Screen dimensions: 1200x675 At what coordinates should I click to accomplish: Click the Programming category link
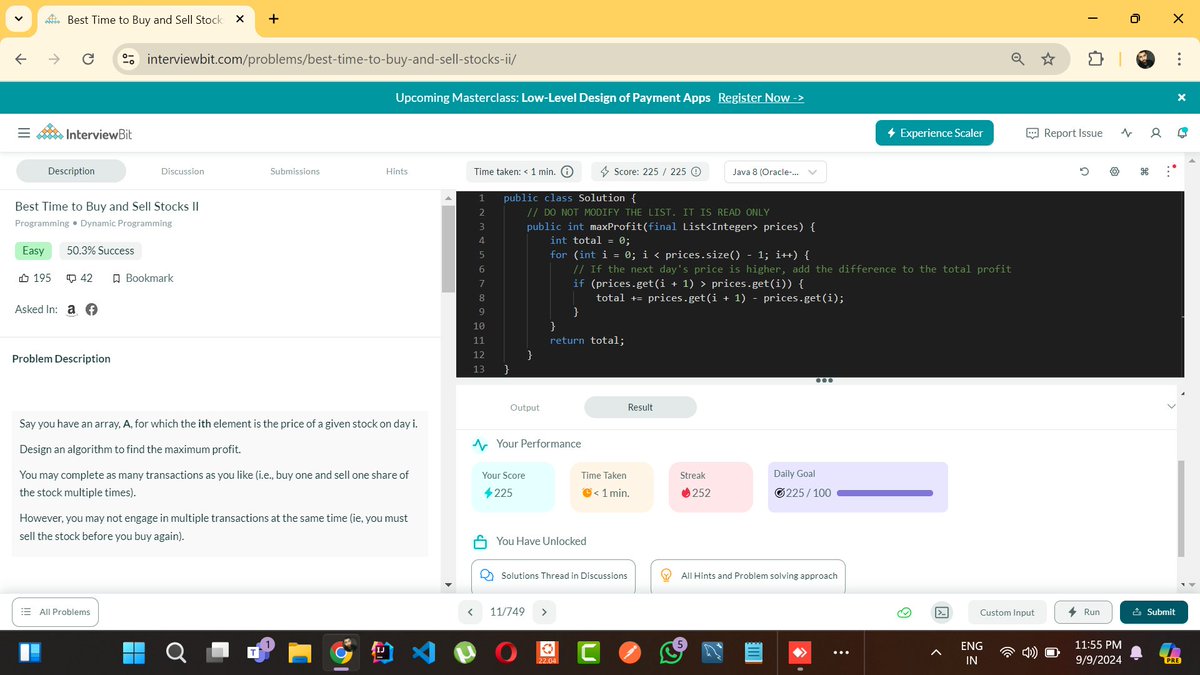(x=42, y=223)
